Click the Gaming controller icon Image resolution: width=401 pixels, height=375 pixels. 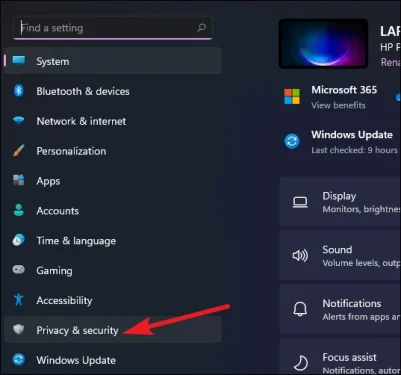[x=19, y=269]
